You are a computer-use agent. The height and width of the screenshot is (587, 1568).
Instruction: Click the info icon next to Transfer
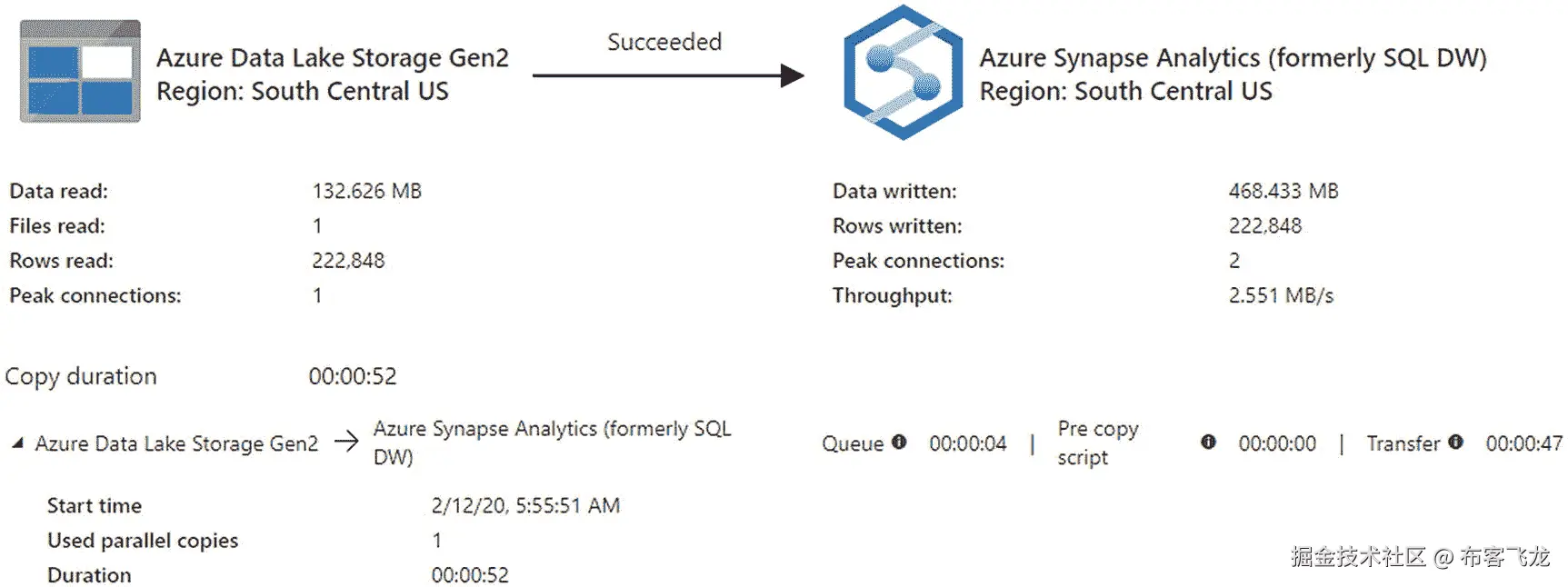[x=1455, y=442]
